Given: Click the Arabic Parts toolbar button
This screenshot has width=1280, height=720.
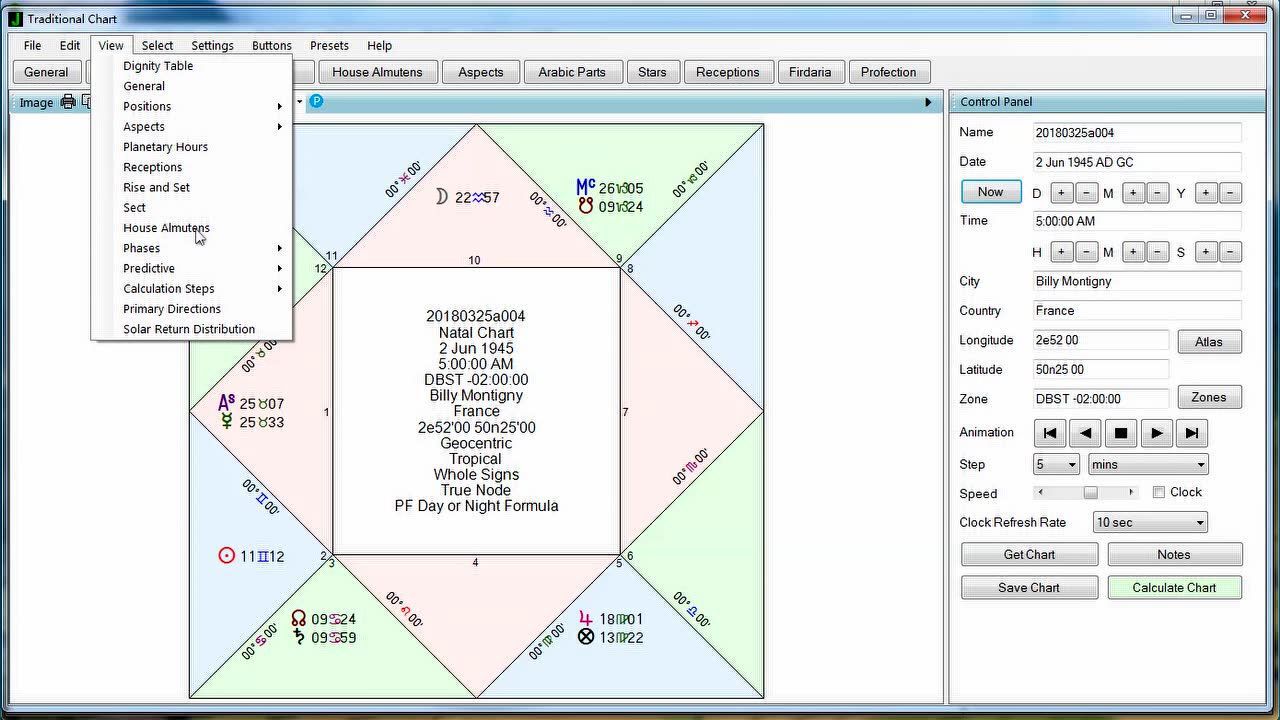Looking at the screenshot, I should tap(572, 72).
